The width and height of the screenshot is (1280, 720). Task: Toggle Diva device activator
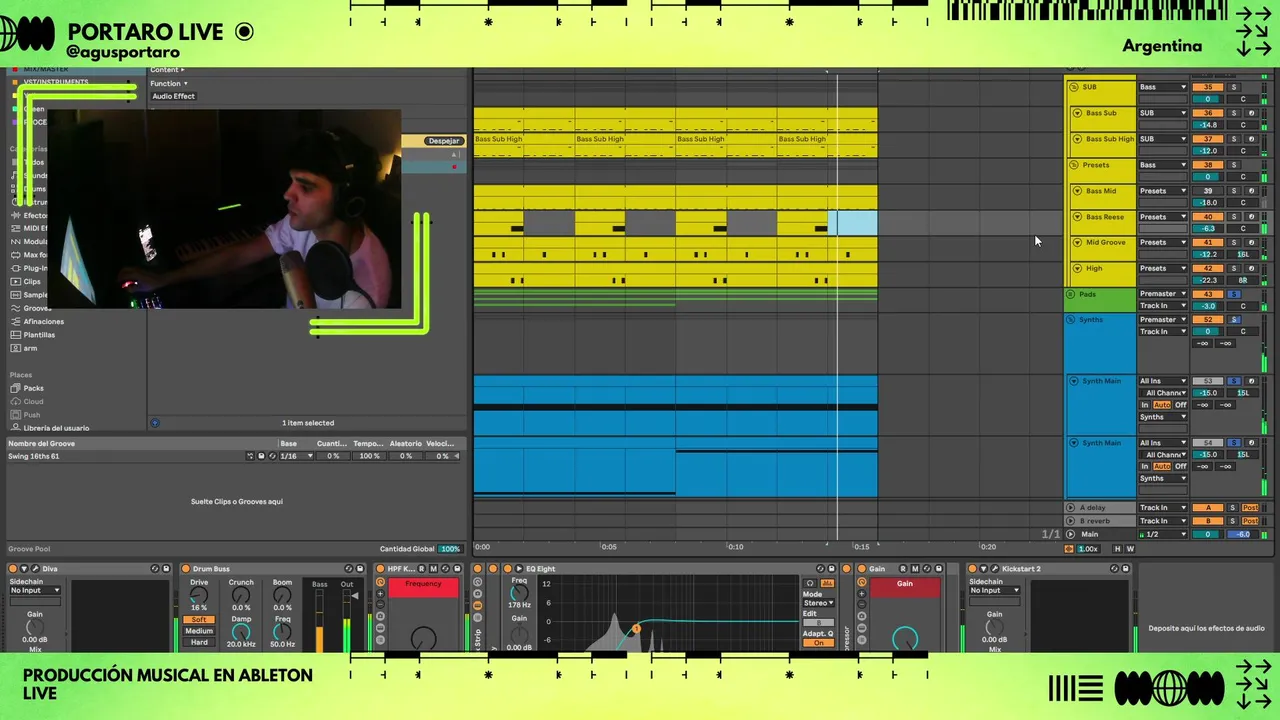12,568
